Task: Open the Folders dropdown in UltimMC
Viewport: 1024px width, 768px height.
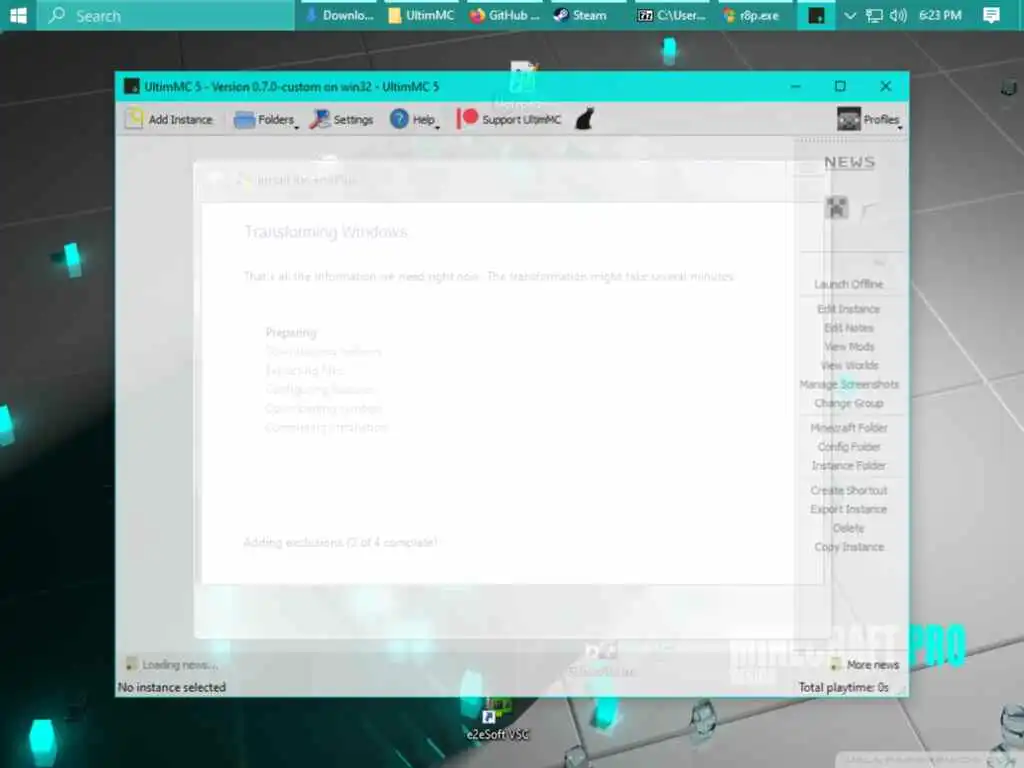Action: pos(265,120)
